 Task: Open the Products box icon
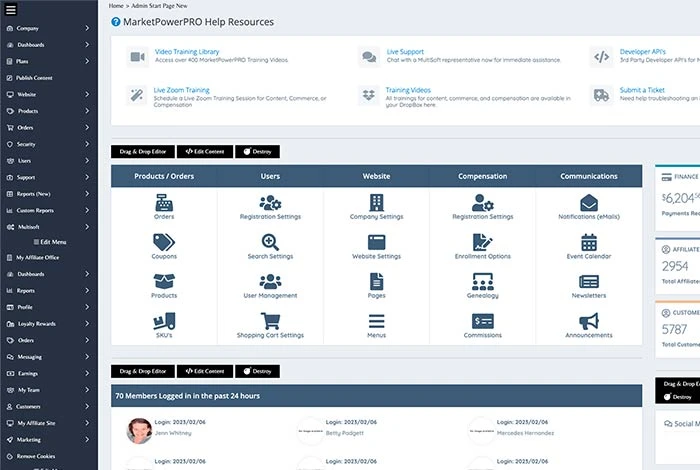[164, 282]
